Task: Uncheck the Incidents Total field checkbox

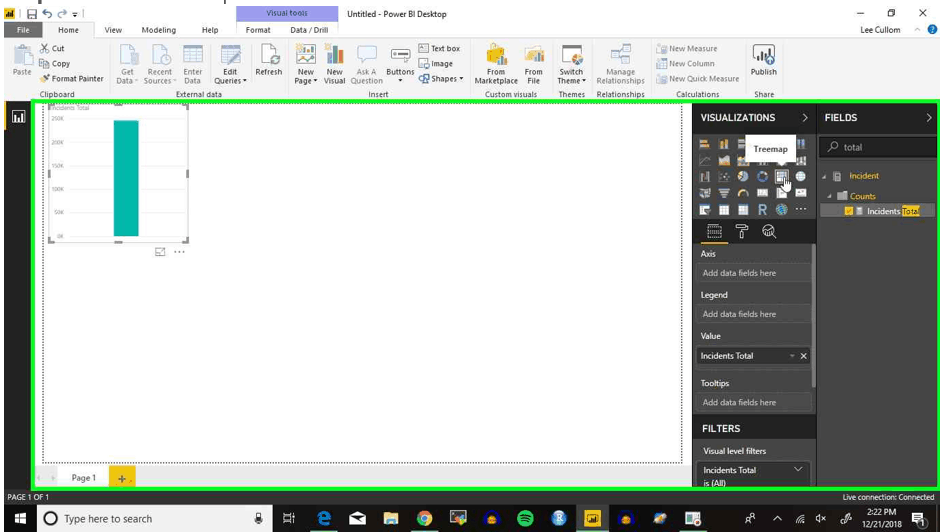Action: click(x=848, y=211)
